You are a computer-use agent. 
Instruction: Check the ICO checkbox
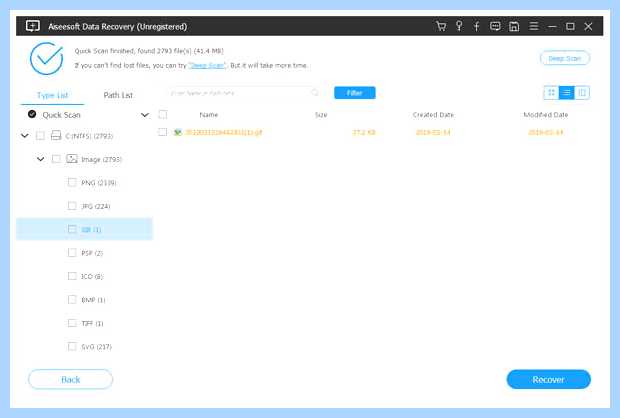tap(72, 276)
